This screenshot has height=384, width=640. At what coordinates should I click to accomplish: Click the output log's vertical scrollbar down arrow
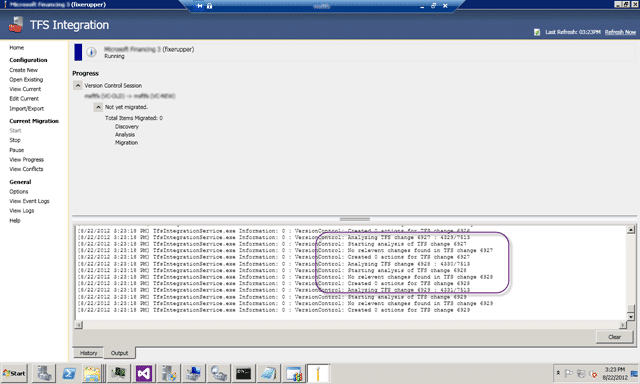tap(631, 317)
